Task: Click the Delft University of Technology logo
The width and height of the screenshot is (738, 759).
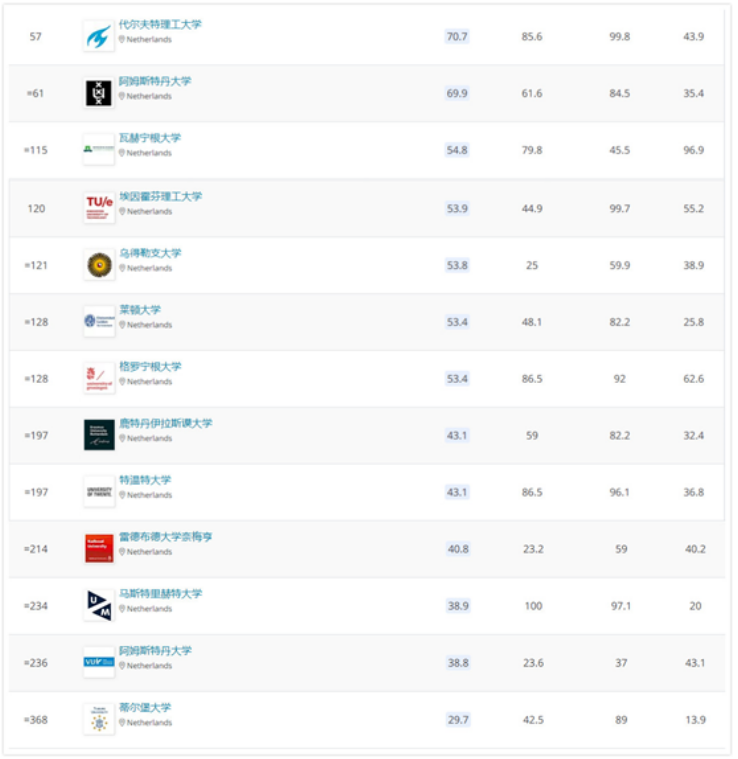Action: coord(98,37)
